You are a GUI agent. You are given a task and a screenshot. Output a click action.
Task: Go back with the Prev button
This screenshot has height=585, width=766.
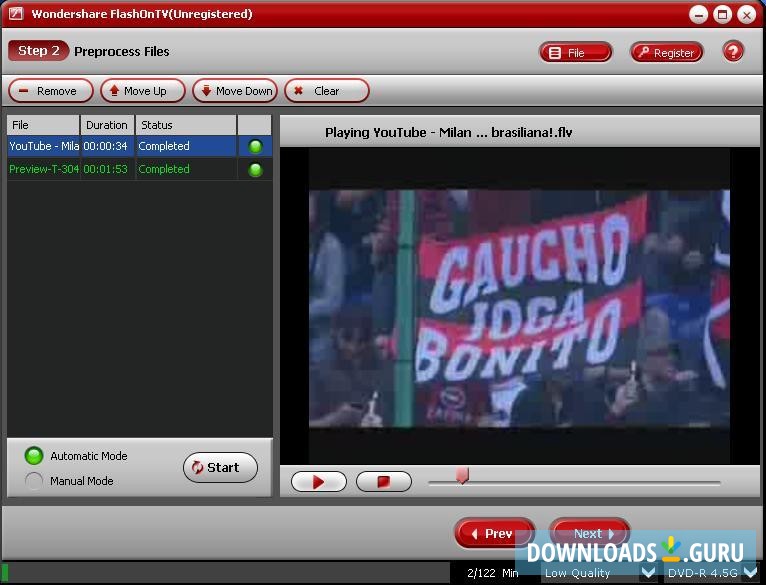[493, 534]
